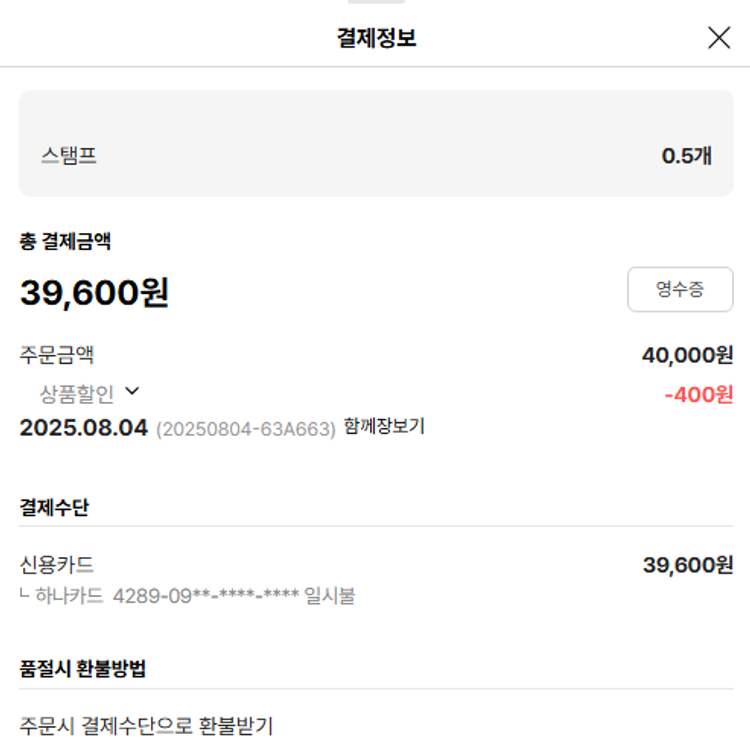Select the 40,000원 order amount
This screenshot has height=750, width=750.
coord(687,355)
